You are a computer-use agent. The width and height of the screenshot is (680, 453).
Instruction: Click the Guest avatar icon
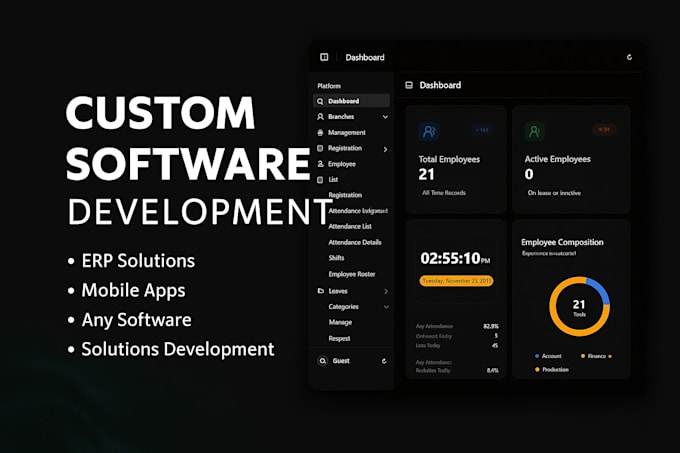click(x=322, y=361)
